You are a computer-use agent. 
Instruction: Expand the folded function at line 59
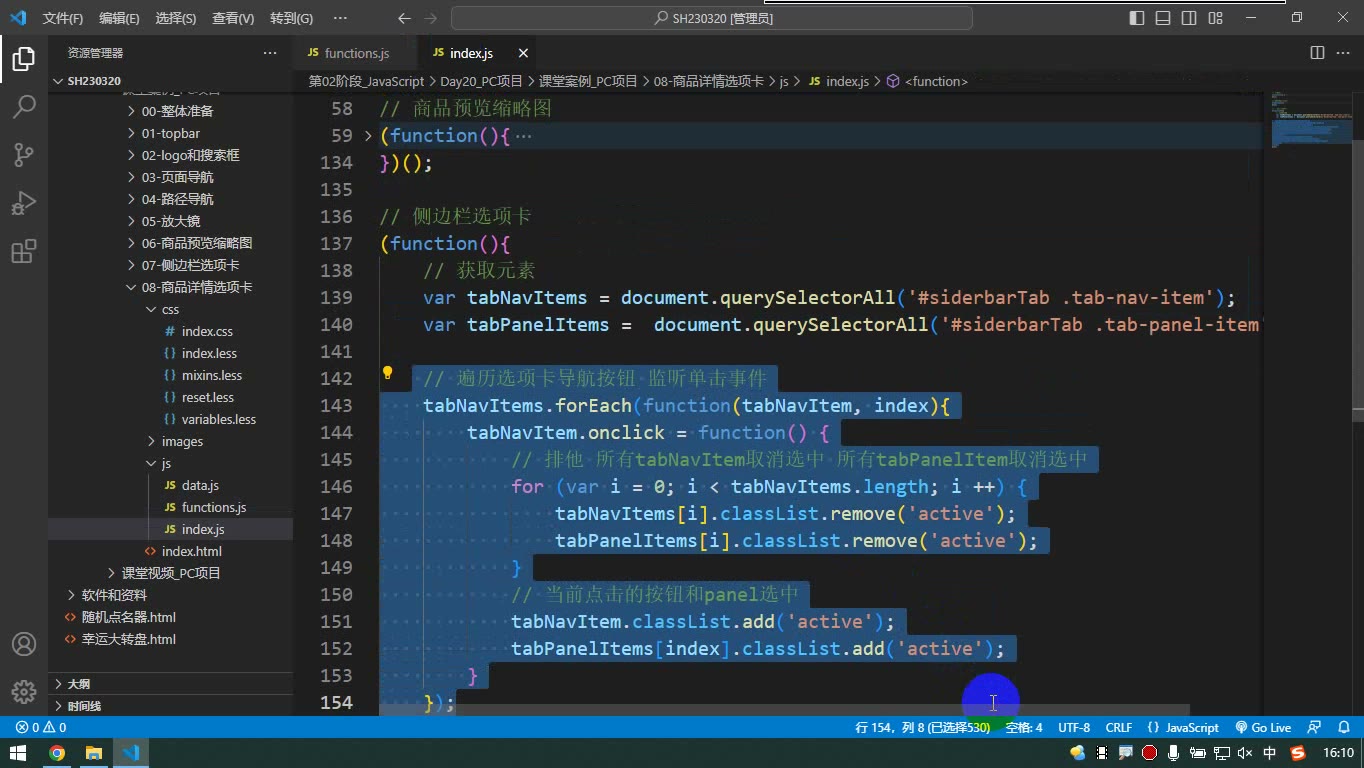368,136
